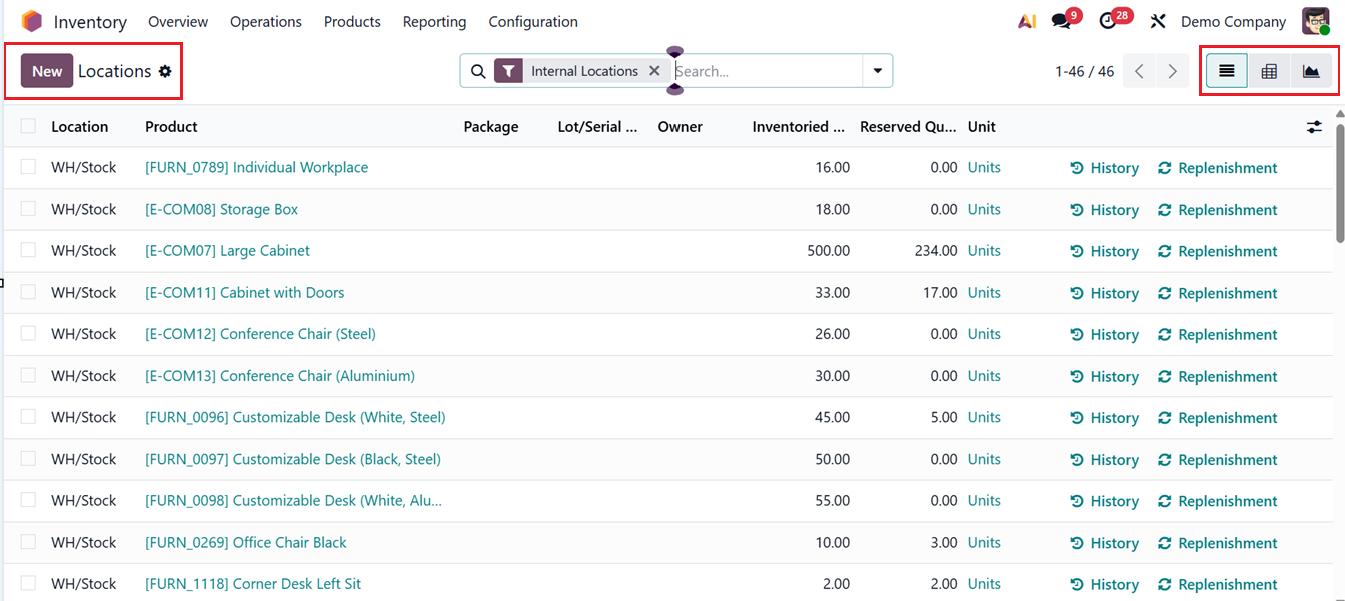Toggle the select-all rows checkbox

(x=28, y=126)
